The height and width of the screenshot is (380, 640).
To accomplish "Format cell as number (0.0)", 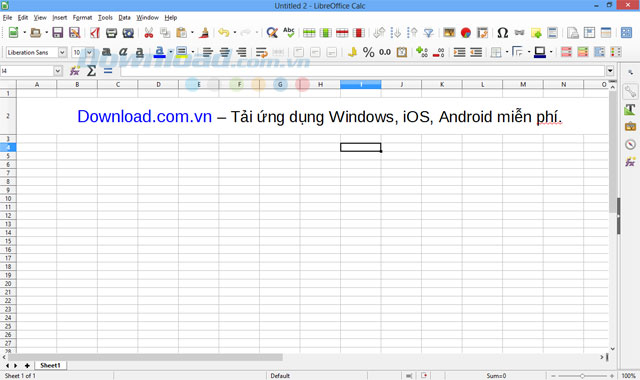I will pos(385,52).
